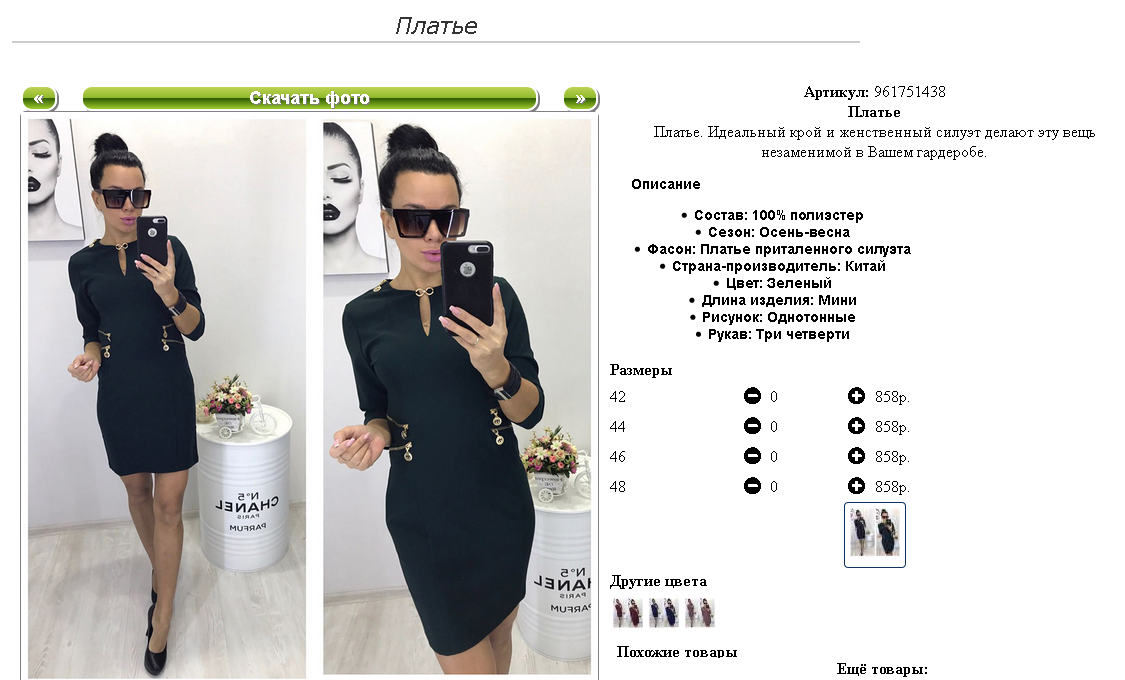Viewport: 1125px width, 680px height.
Task: Click the minus icon for size 42
Action: pyautogui.click(x=752, y=396)
